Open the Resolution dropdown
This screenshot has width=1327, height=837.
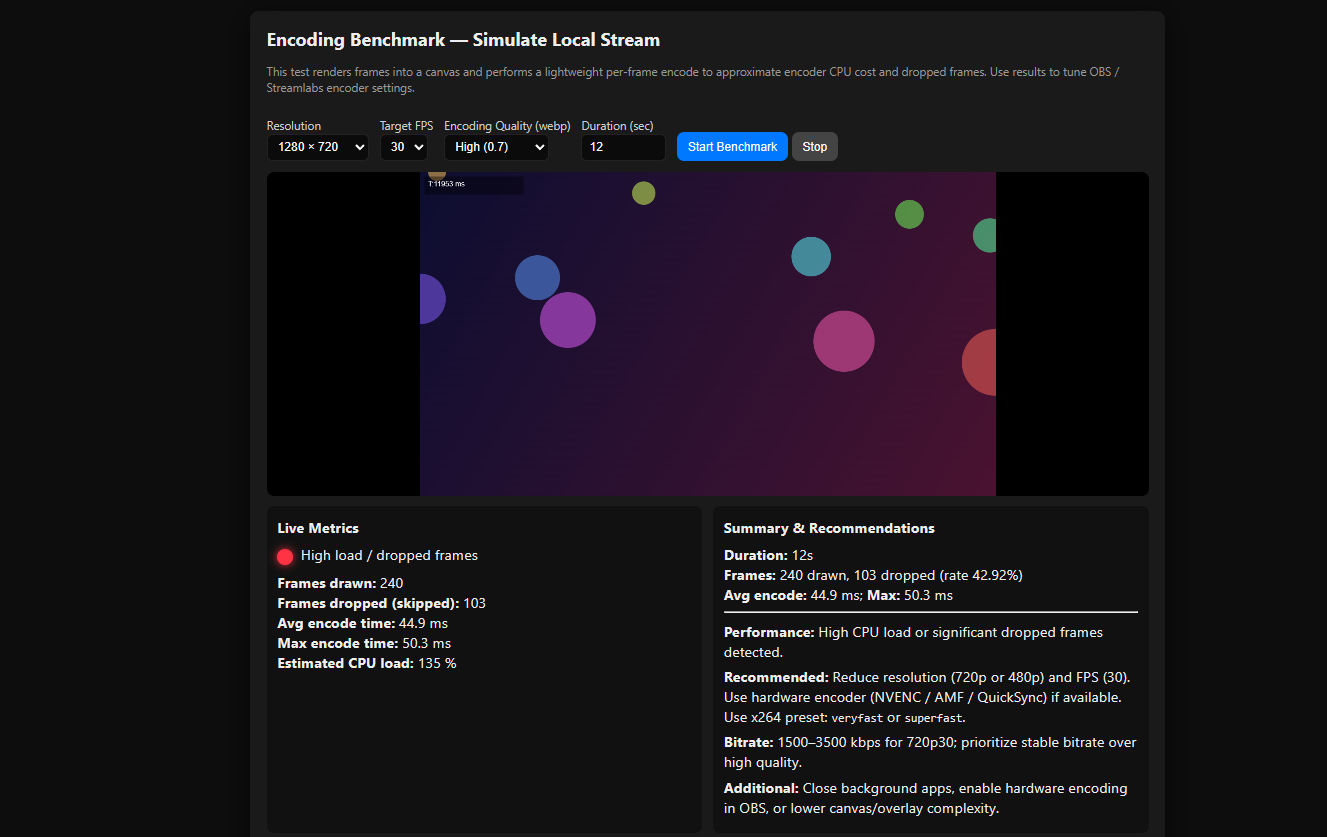317,147
